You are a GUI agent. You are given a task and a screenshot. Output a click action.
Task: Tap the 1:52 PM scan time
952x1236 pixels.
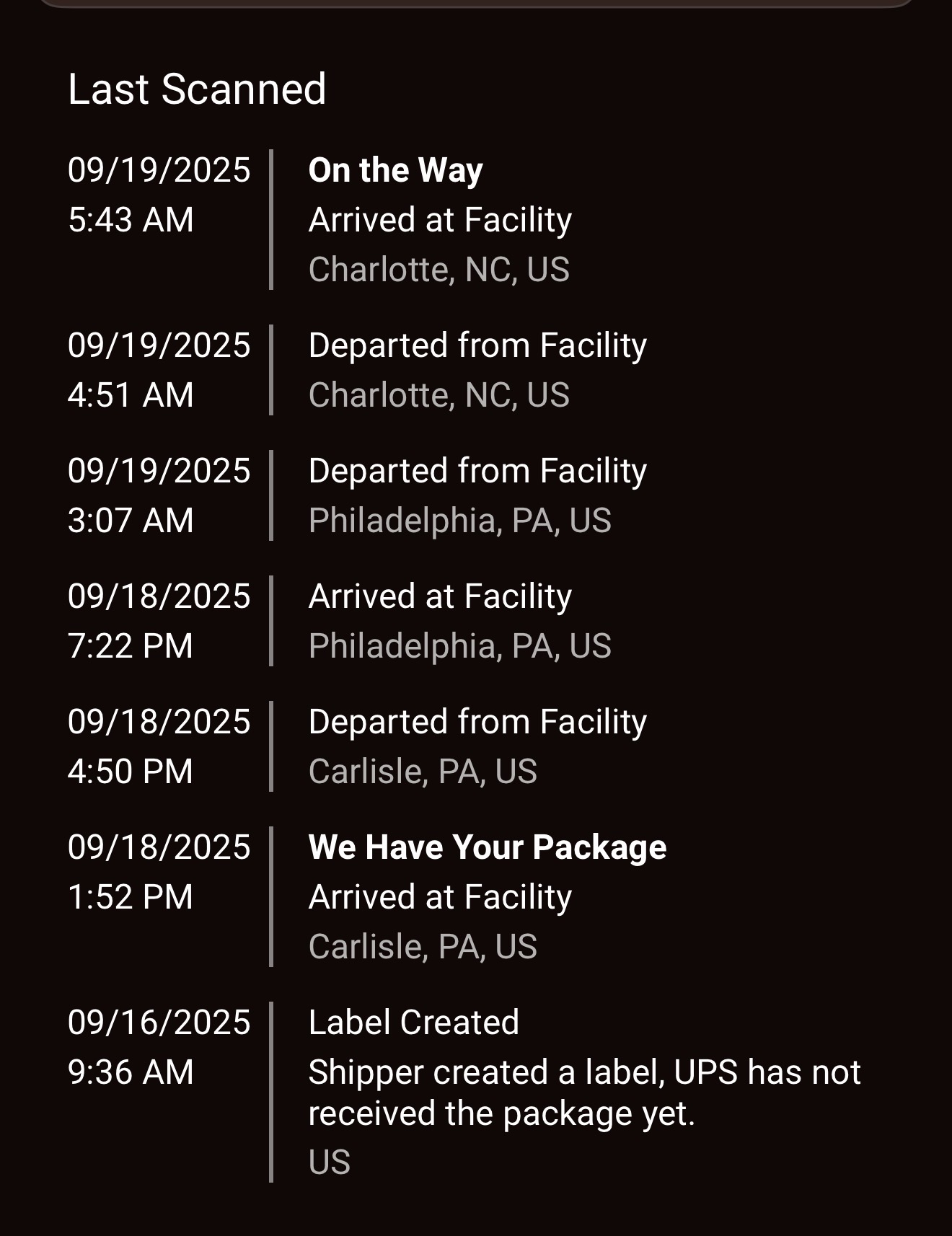coord(131,897)
